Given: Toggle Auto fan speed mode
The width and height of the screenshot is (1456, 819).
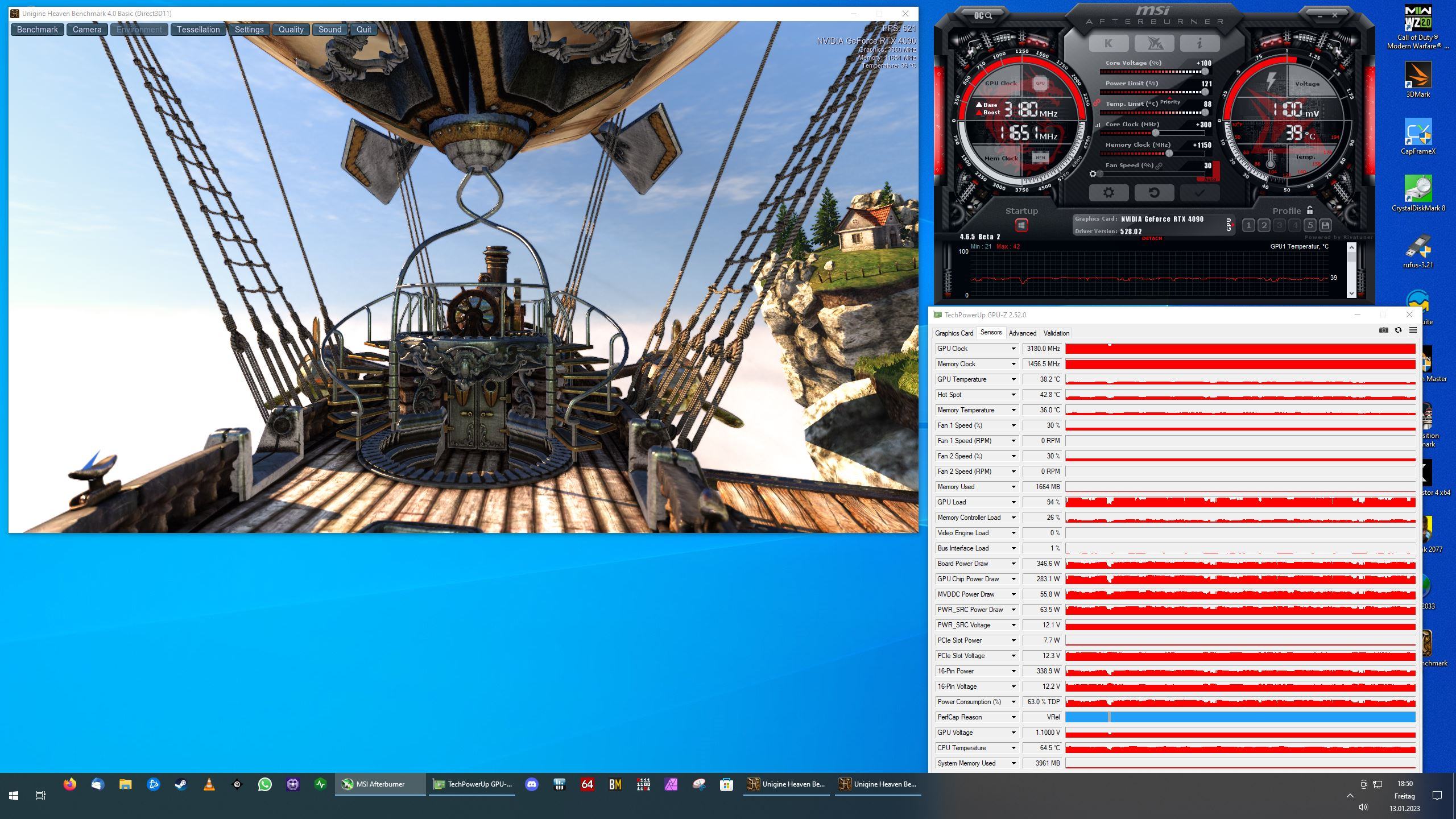Looking at the screenshot, I should coord(1209,179).
